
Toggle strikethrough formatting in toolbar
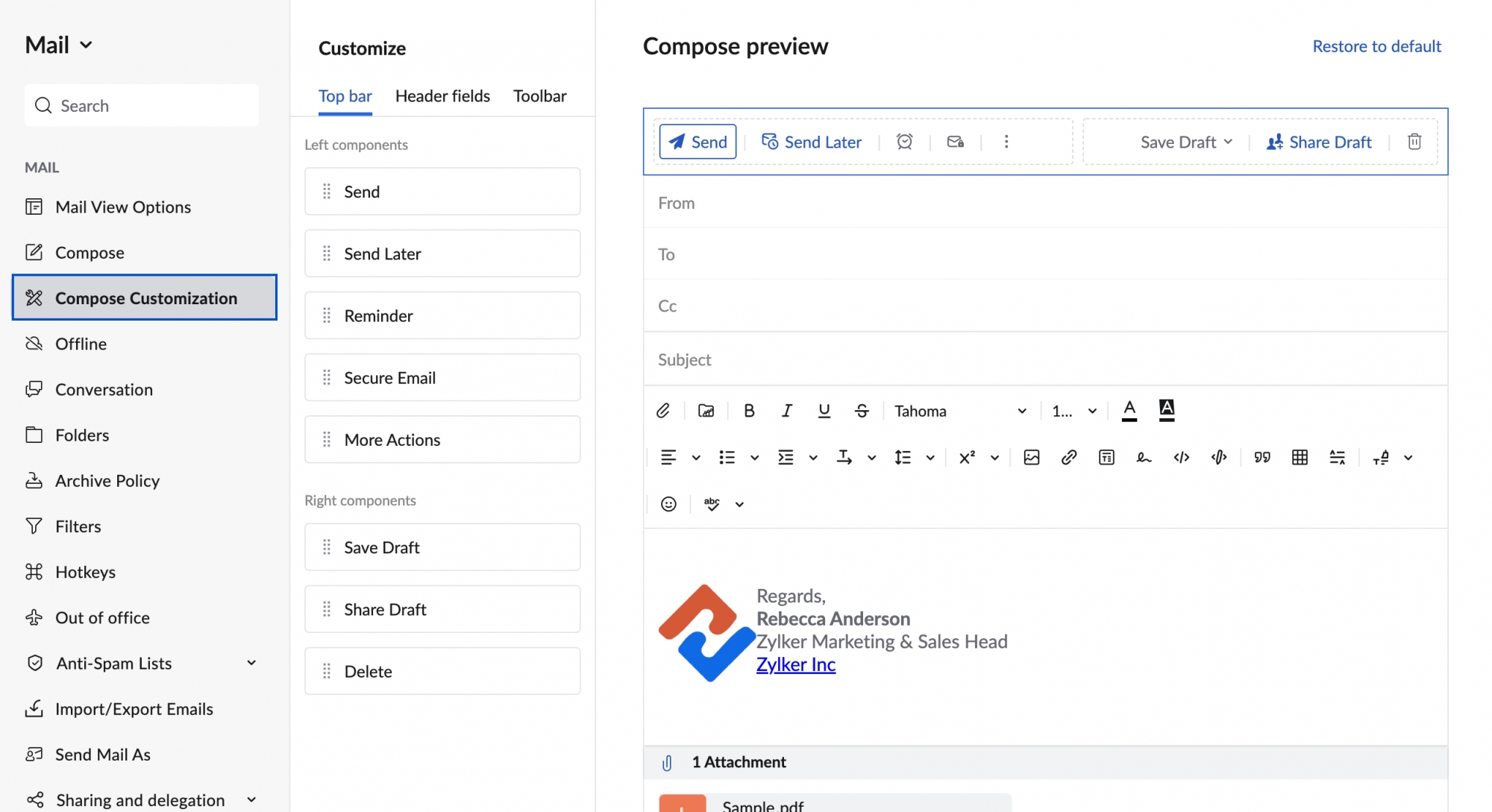pos(860,410)
